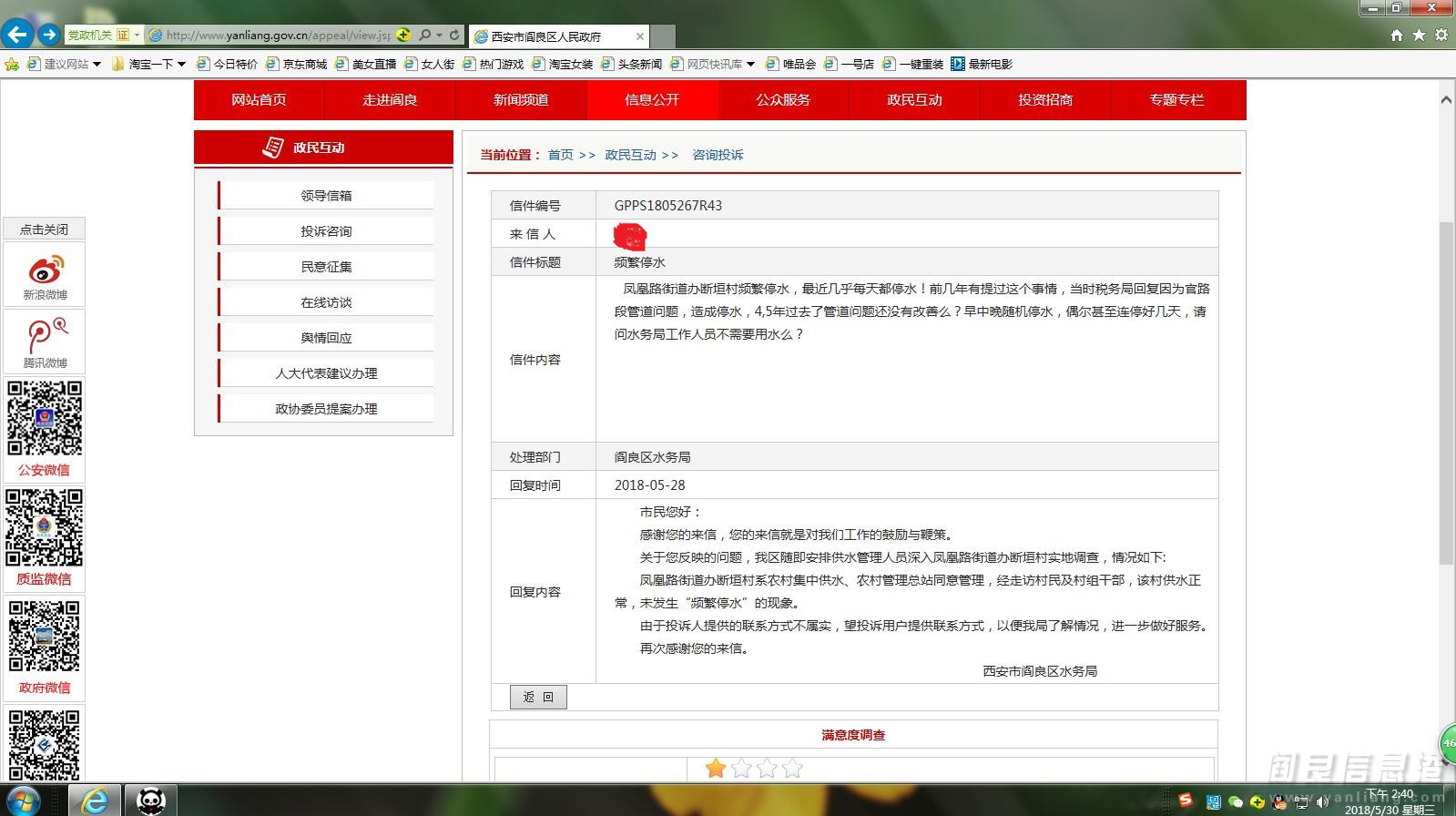This screenshot has height=816, width=1456.
Task: Select the fourth star in satisfaction rating
Action: (792, 769)
